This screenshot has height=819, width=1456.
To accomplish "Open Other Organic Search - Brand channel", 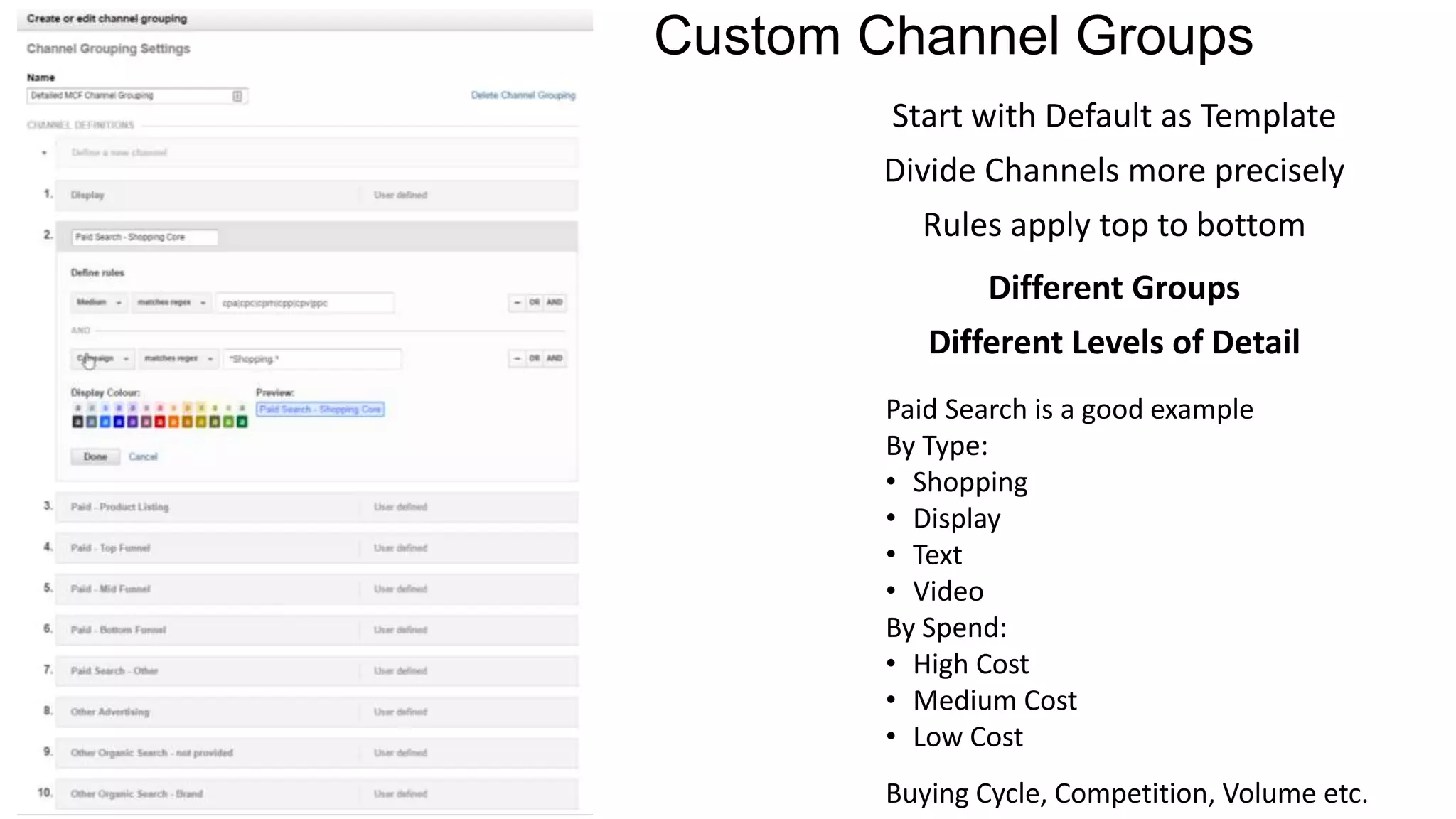I will (x=317, y=793).
